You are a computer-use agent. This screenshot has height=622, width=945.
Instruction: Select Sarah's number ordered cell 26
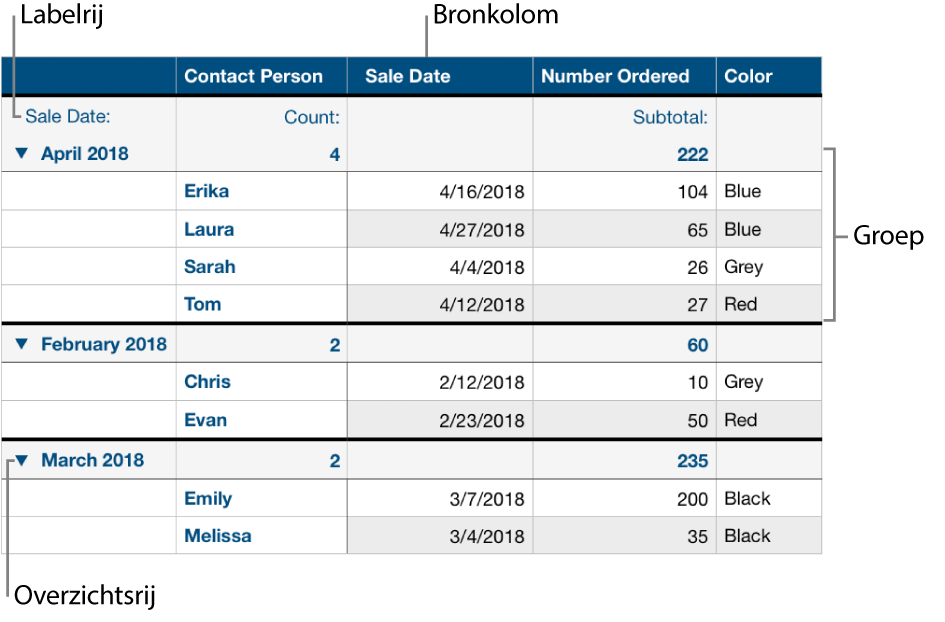tap(695, 267)
